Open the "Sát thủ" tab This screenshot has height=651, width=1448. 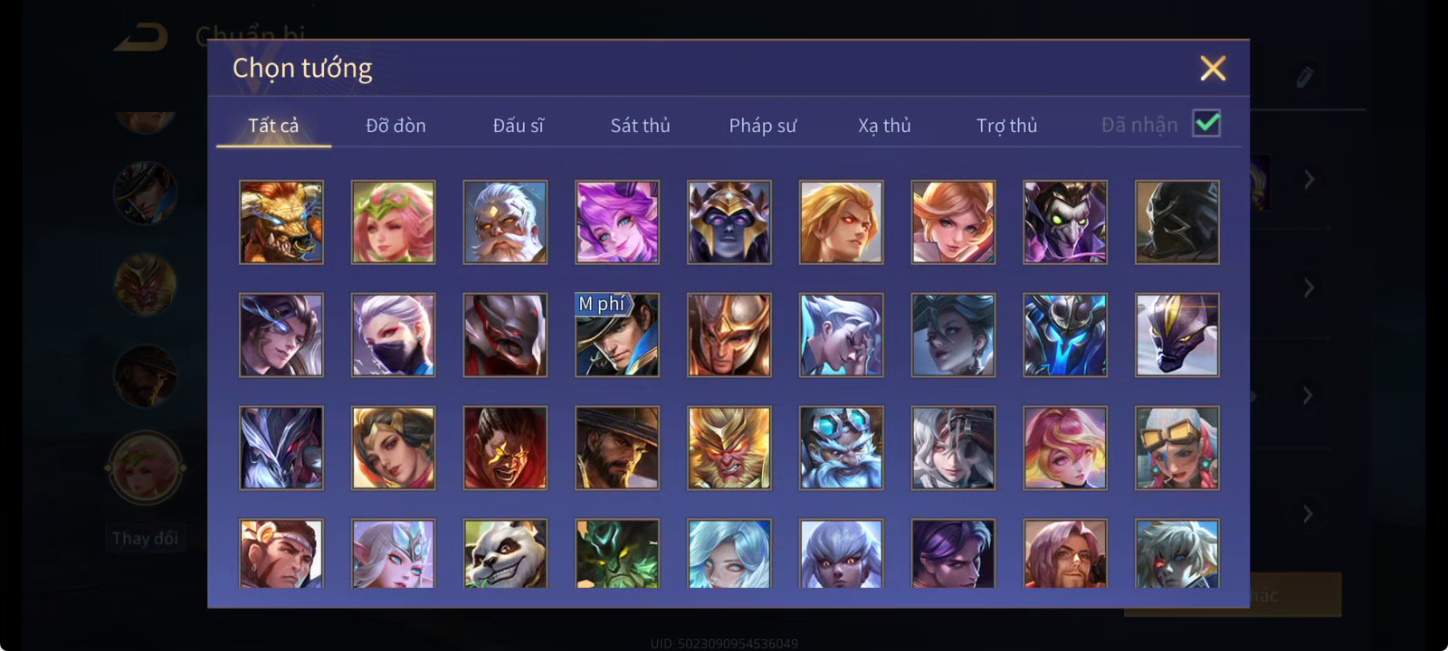pyautogui.click(x=640, y=126)
